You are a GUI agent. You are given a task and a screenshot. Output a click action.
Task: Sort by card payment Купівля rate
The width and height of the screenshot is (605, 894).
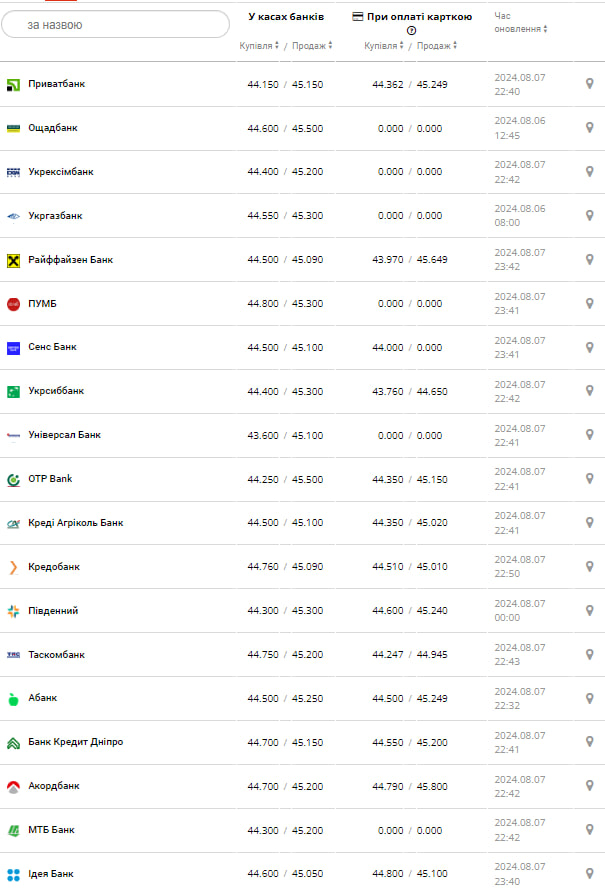(x=385, y=46)
